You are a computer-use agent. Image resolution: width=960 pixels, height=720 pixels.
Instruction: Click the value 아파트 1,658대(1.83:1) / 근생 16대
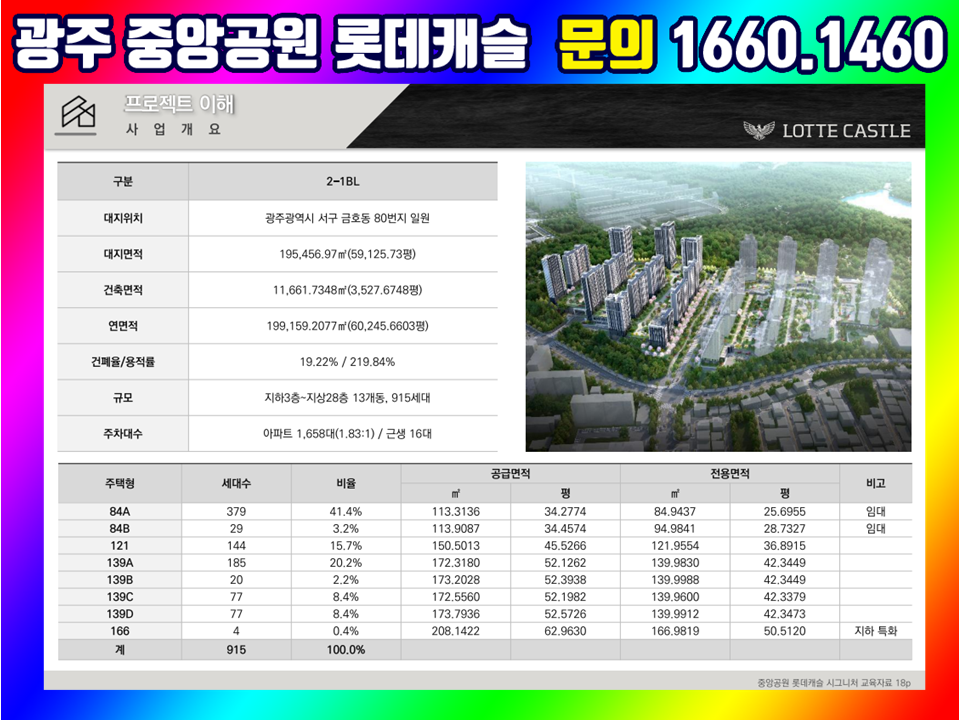pyautogui.click(x=347, y=433)
